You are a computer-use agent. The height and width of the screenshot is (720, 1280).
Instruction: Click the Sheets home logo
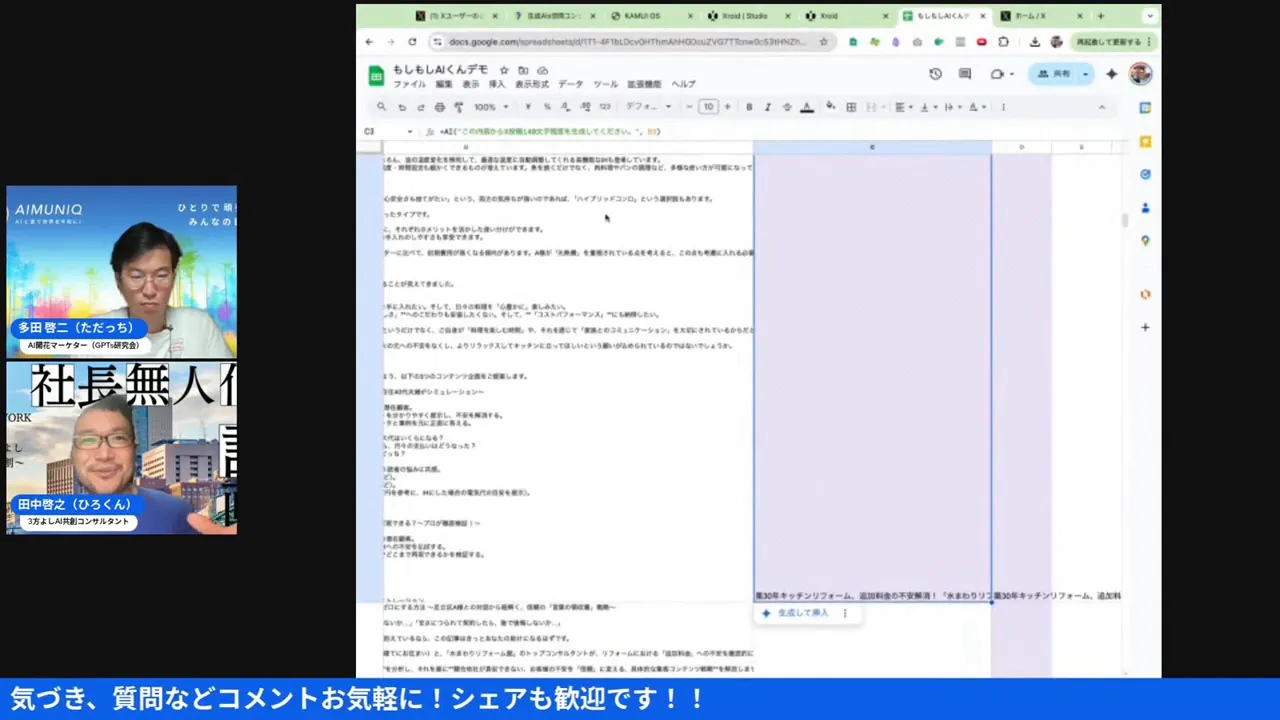coord(376,76)
